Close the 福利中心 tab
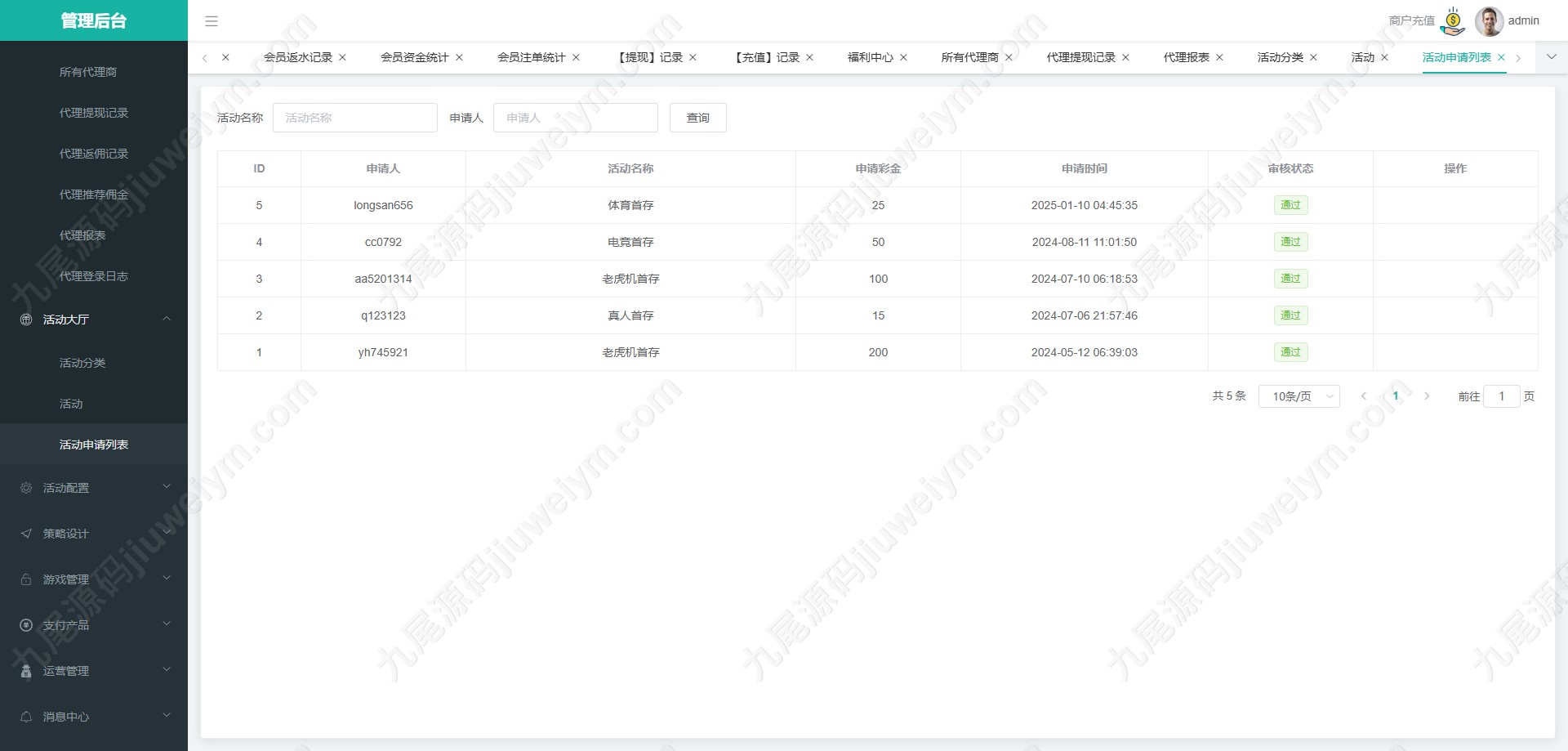The width and height of the screenshot is (1568, 751). point(903,57)
